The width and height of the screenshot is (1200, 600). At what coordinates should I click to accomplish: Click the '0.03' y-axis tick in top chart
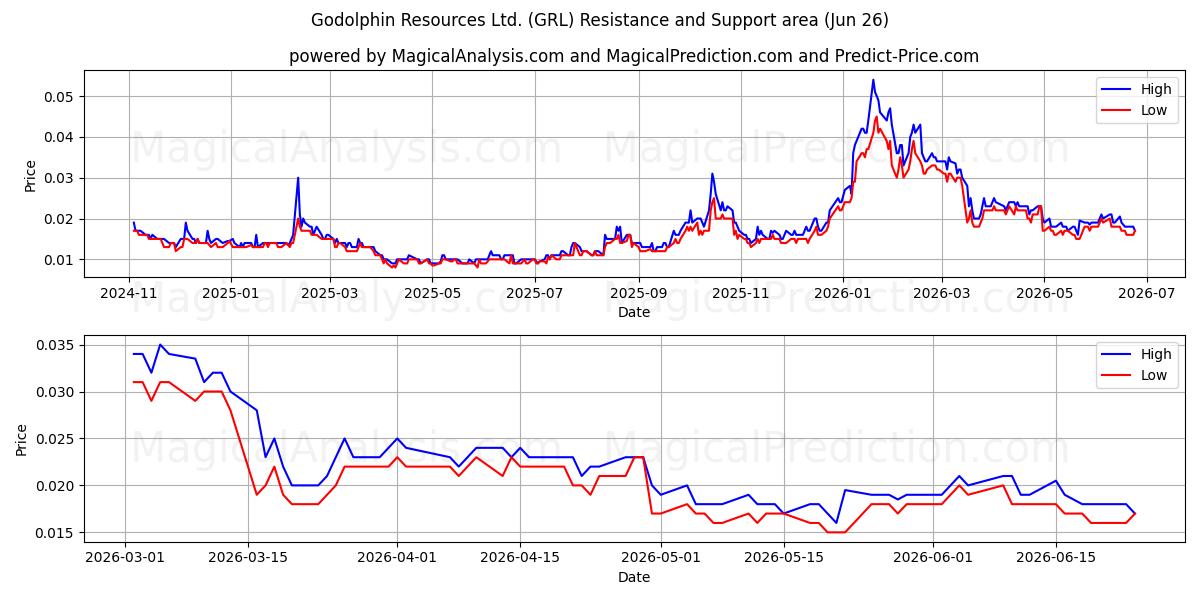click(60, 178)
